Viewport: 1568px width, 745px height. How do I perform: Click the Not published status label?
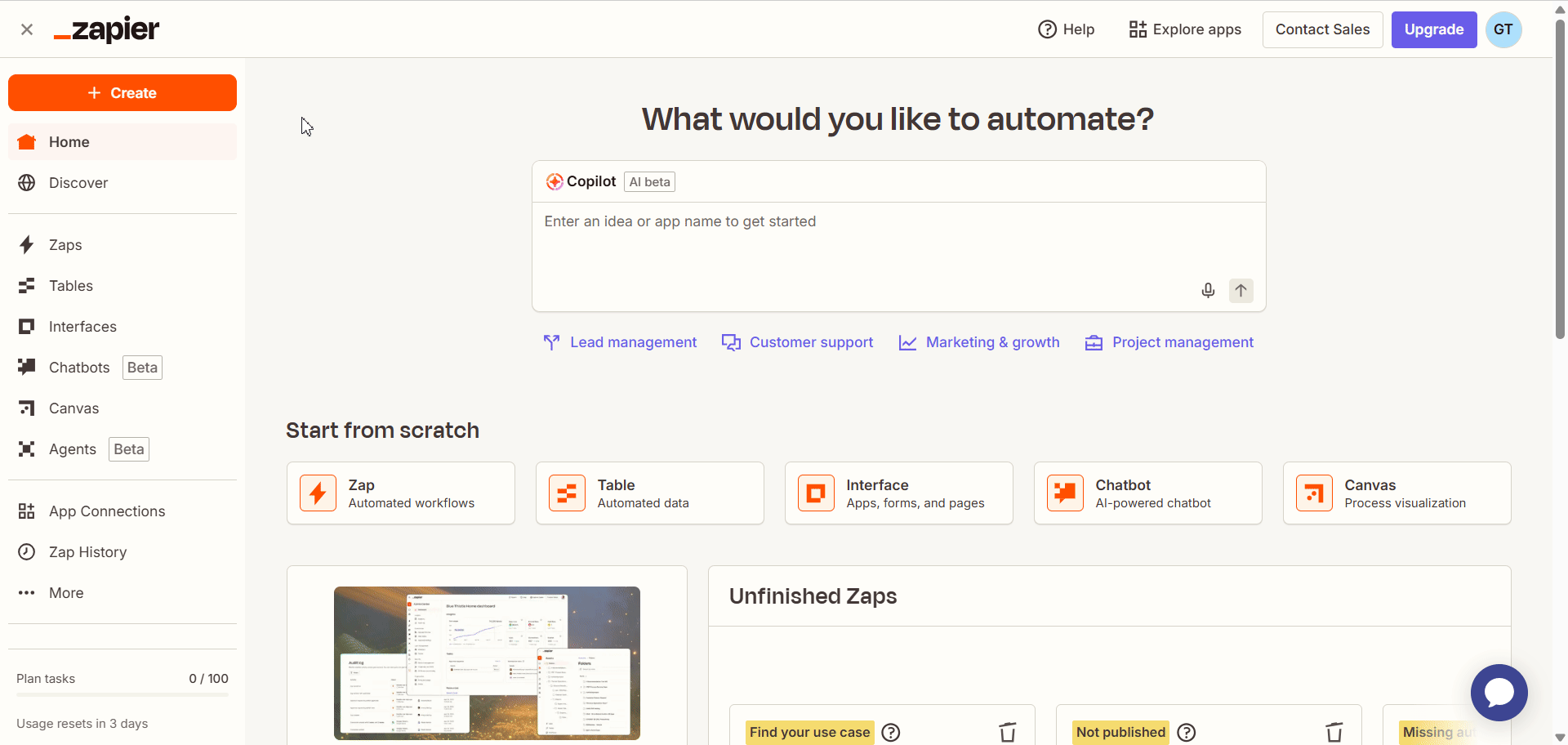coord(1120,733)
